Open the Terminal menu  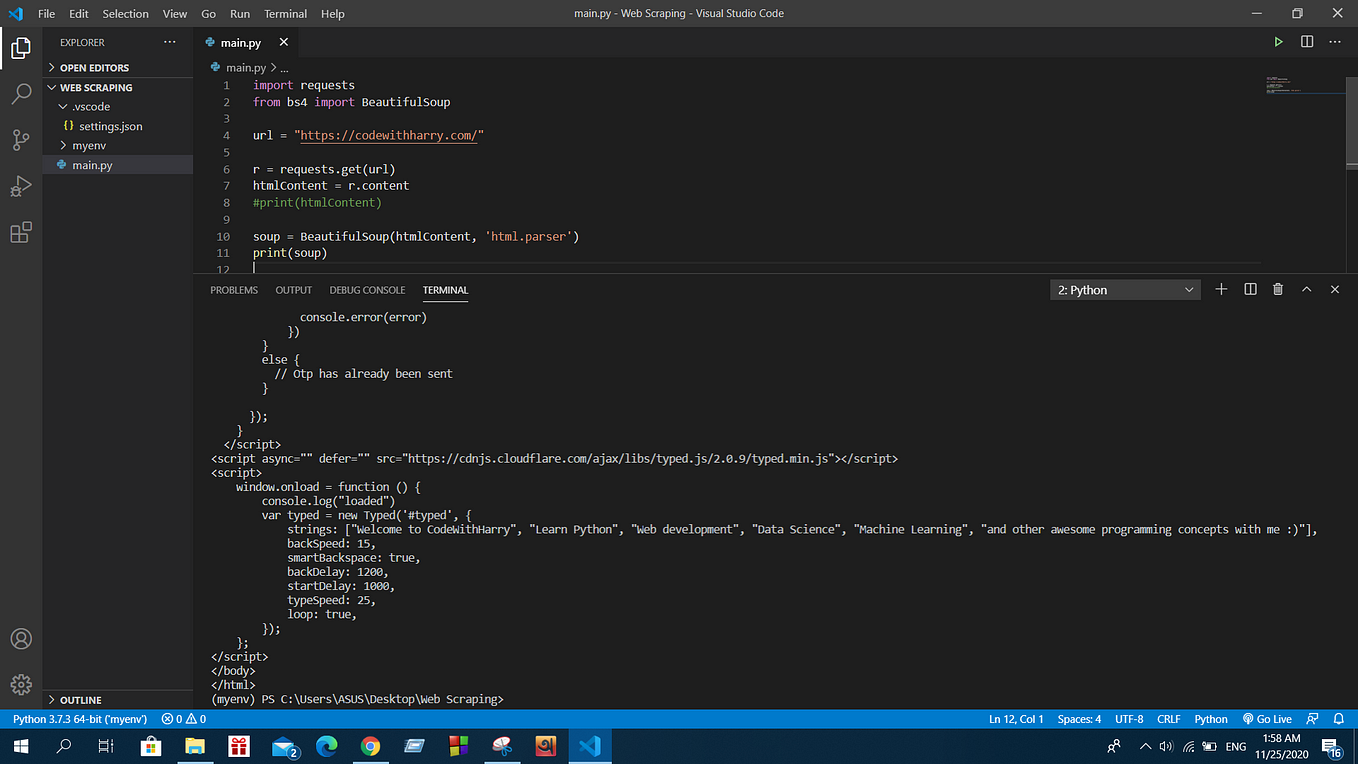point(285,13)
